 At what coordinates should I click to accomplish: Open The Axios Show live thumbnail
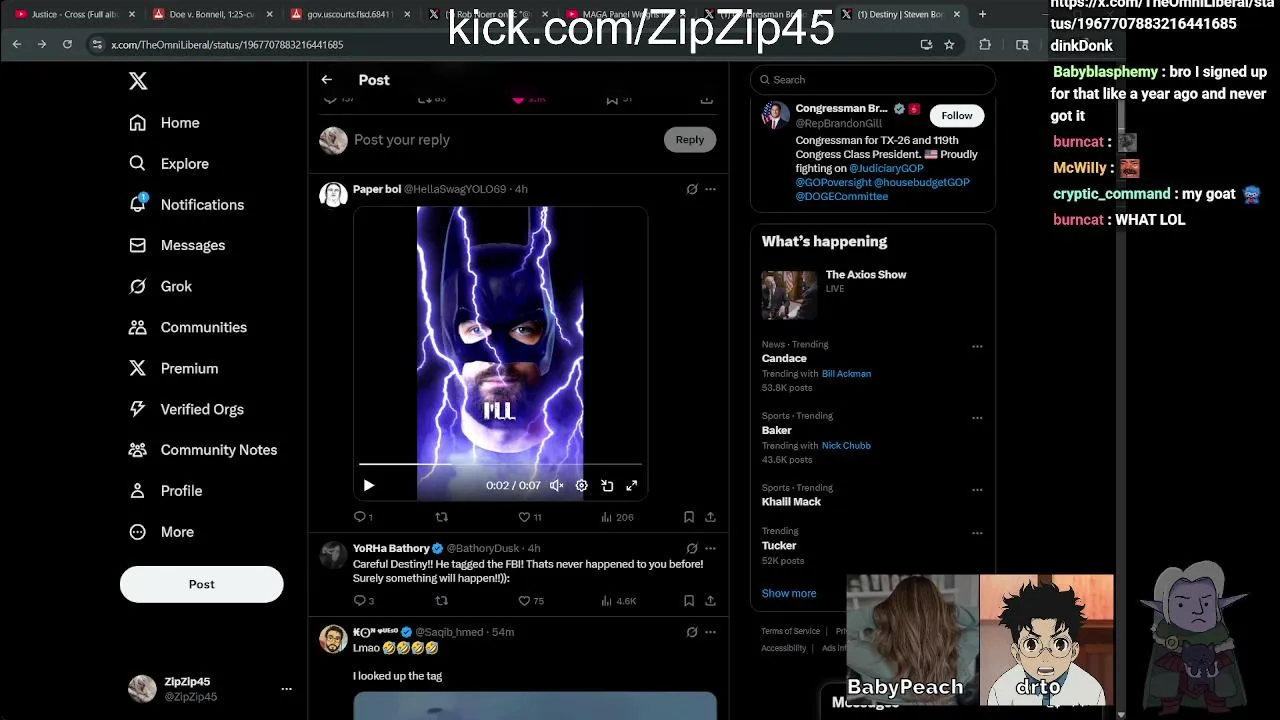[789, 295]
